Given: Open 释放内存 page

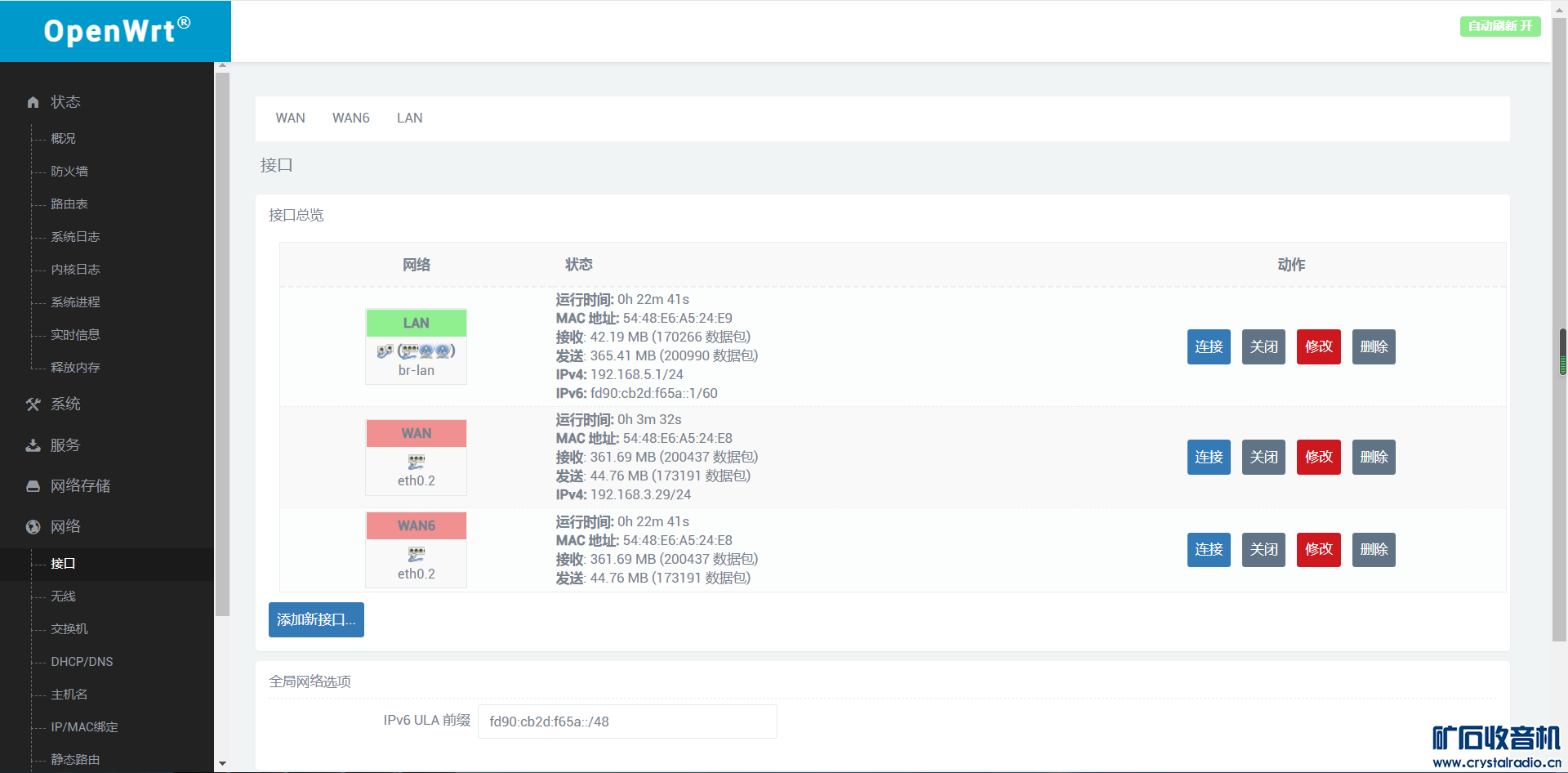Looking at the screenshot, I should 75,368.
